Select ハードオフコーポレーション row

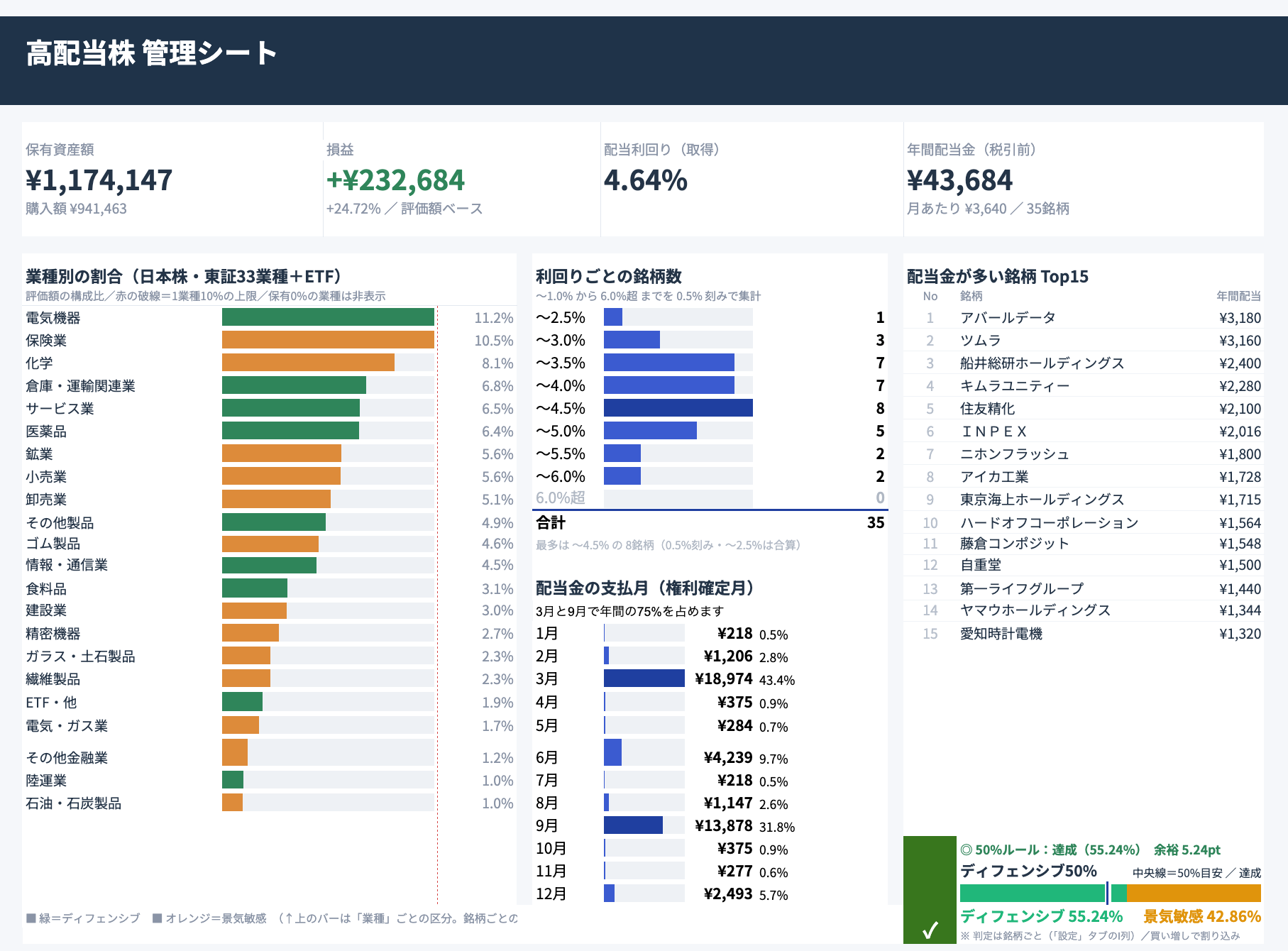pyautogui.click(x=1084, y=523)
